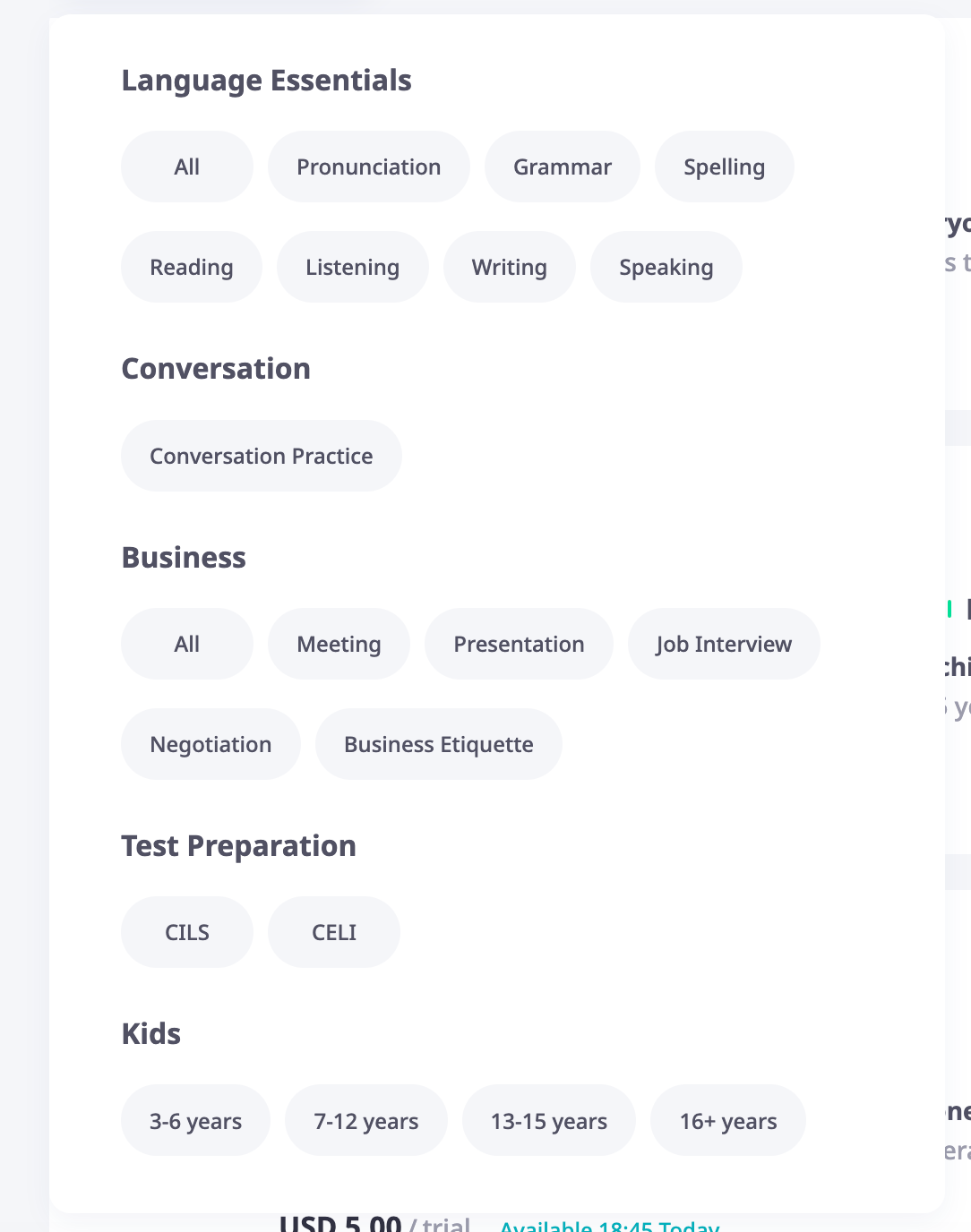
Task: Select the Negotiation filter chip
Action: click(x=211, y=744)
